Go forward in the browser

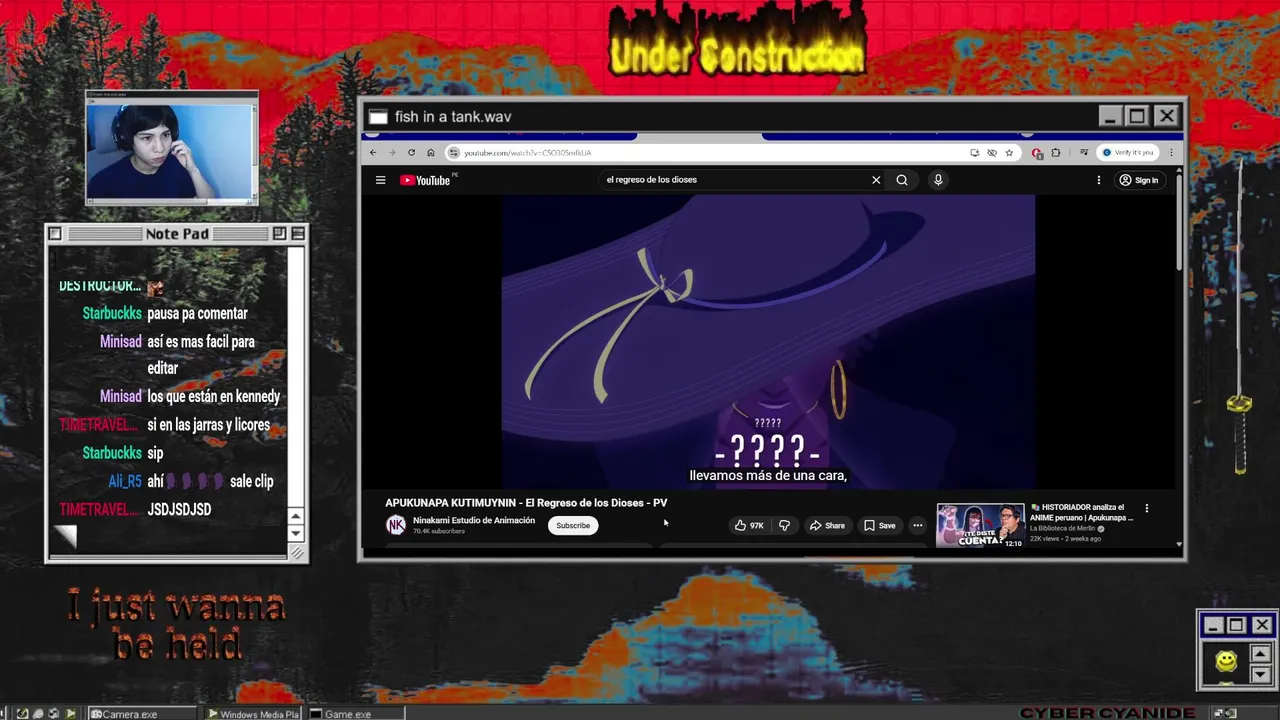pos(391,153)
